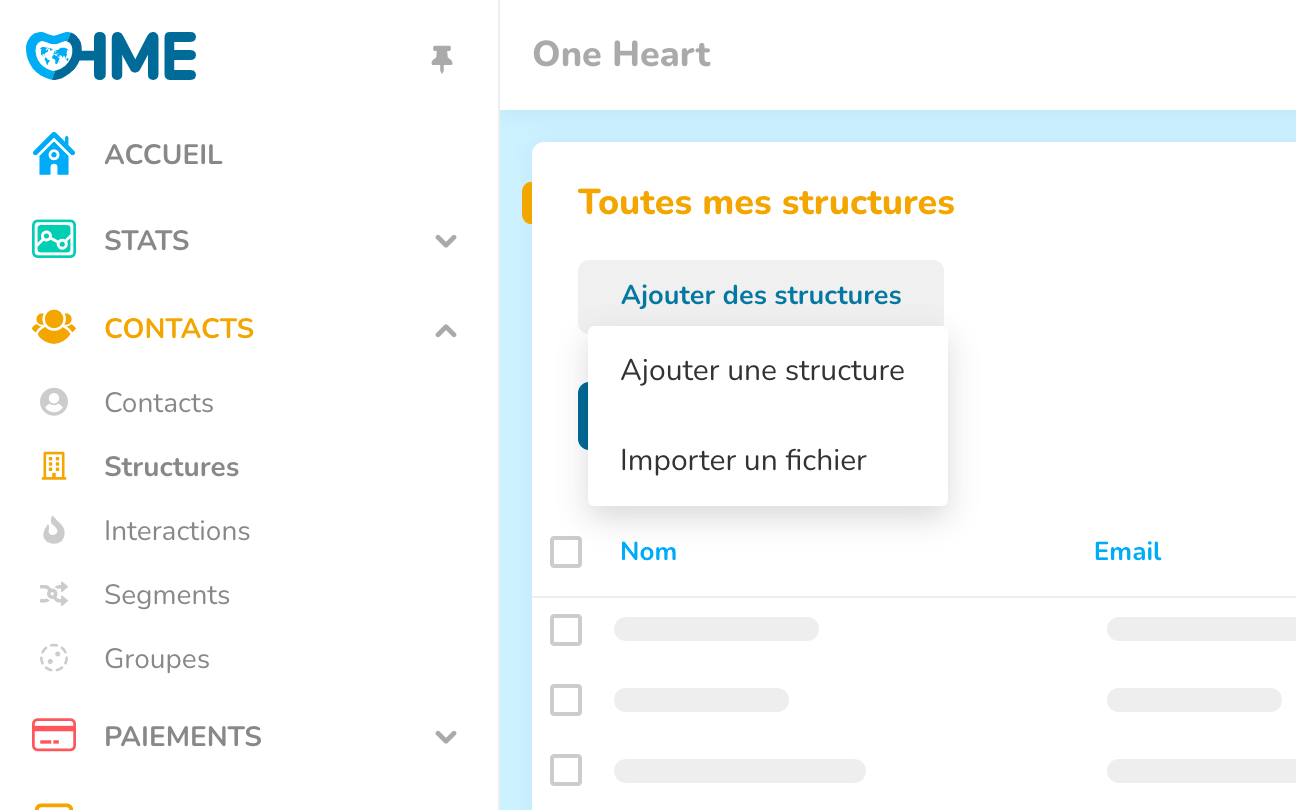
Task: Click the Structures building icon
Action: click(54, 466)
